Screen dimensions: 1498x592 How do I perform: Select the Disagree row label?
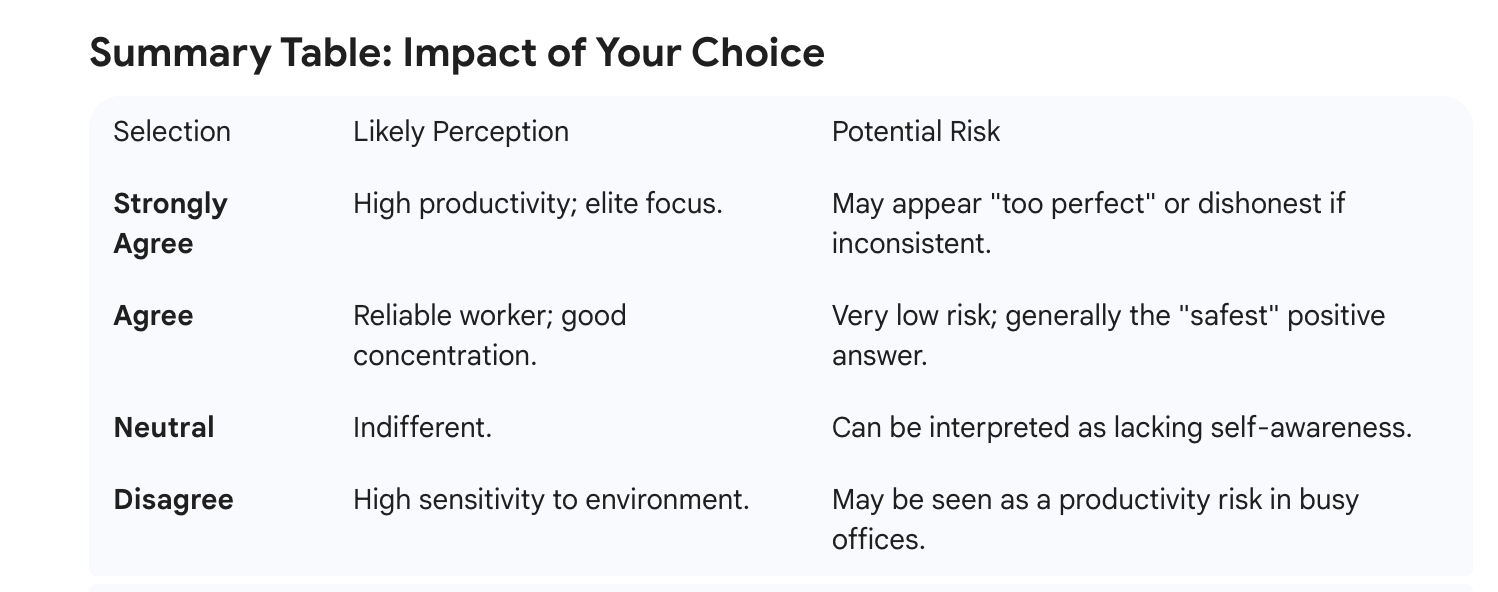173,500
